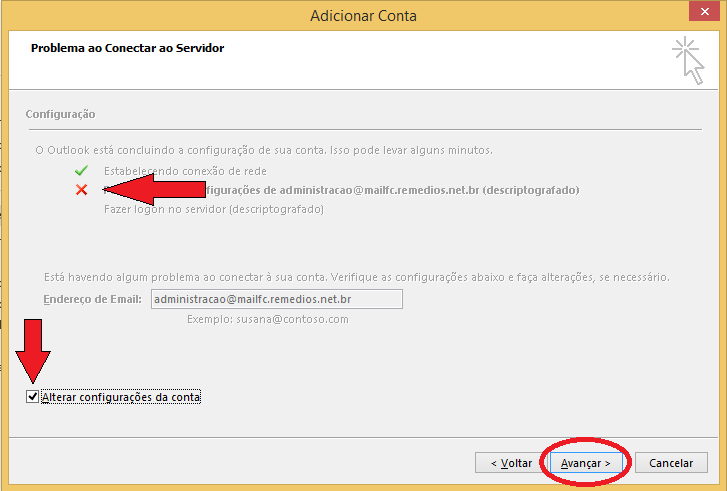
Task: Click the 'Exemplo: susana@contoso.com' hint text
Action: point(268,319)
